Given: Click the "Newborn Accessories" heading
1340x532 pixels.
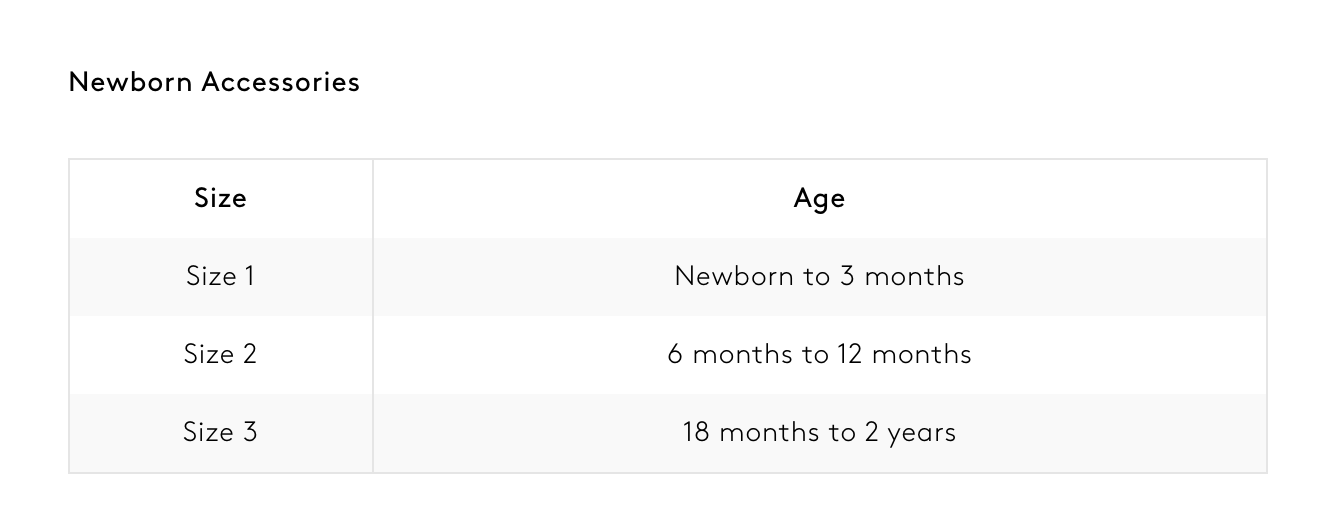Looking at the screenshot, I should pos(214,82).
